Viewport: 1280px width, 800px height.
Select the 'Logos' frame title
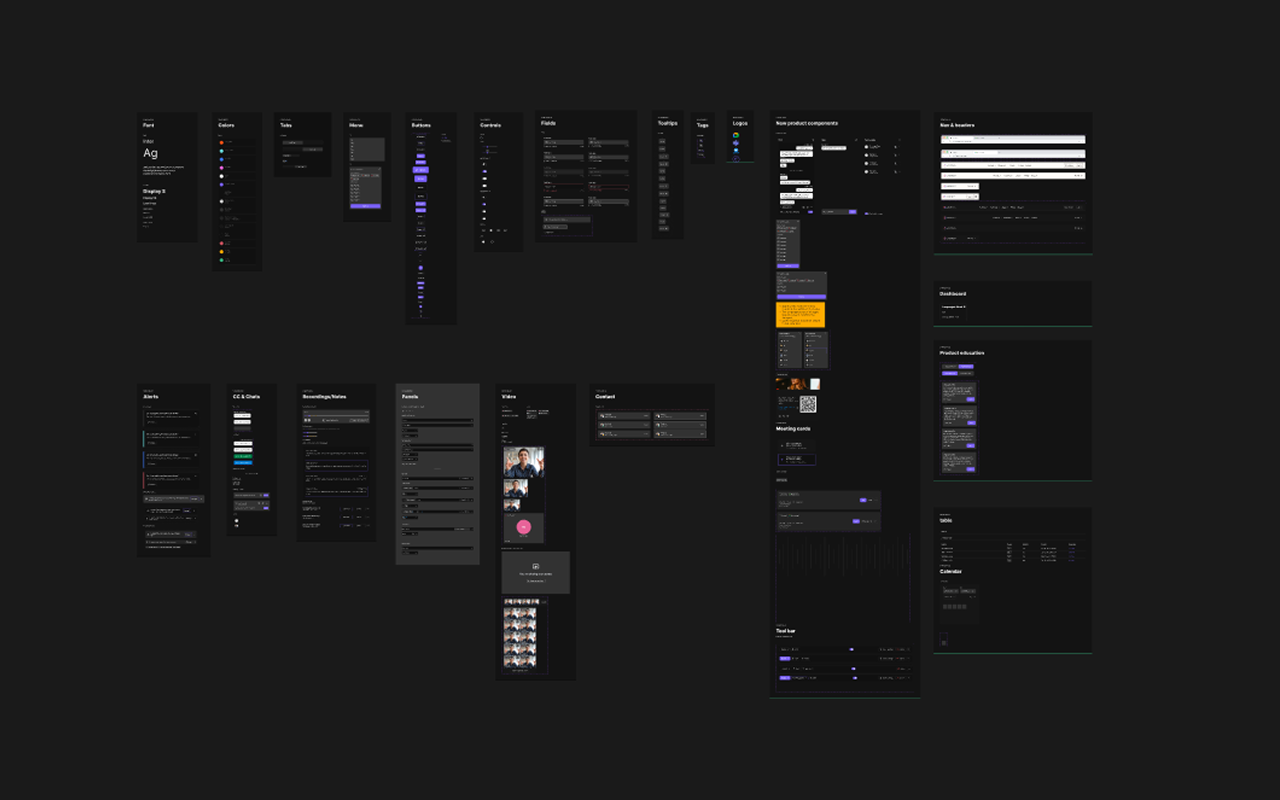coord(740,123)
